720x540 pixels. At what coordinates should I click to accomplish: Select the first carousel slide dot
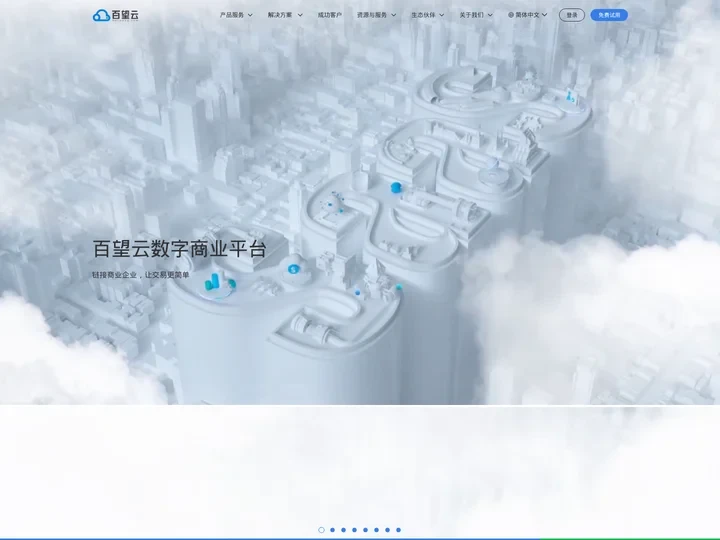click(321, 530)
